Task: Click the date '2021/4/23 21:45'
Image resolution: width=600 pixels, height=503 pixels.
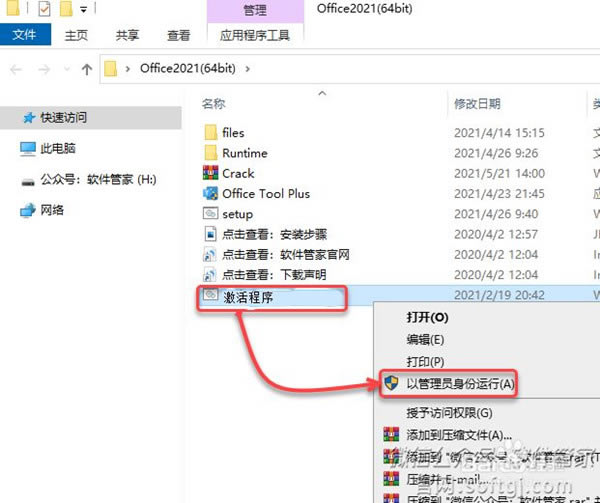Action: (499, 194)
